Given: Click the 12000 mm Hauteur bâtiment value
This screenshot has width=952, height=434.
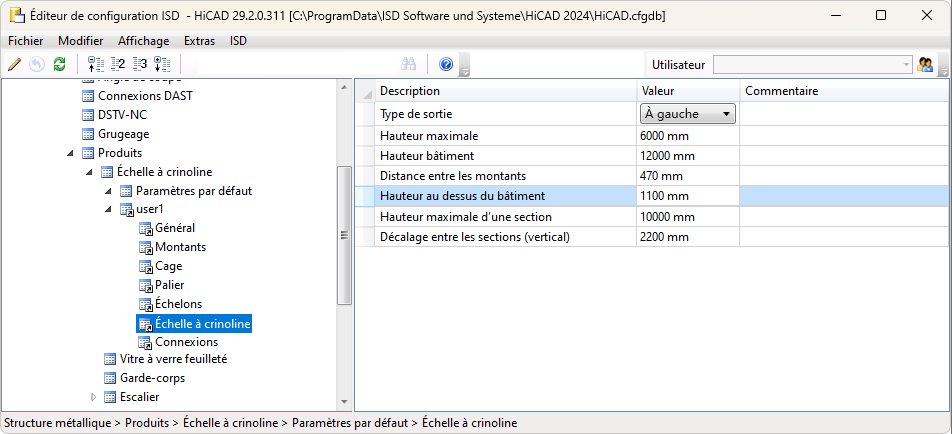Looking at the screenshot, I should click(x=688, y=156).
